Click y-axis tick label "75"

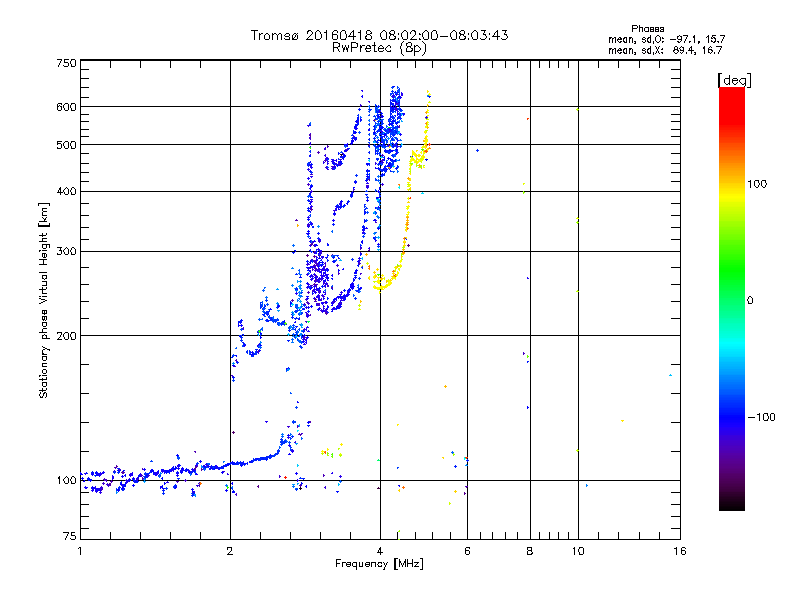[70, 536]
